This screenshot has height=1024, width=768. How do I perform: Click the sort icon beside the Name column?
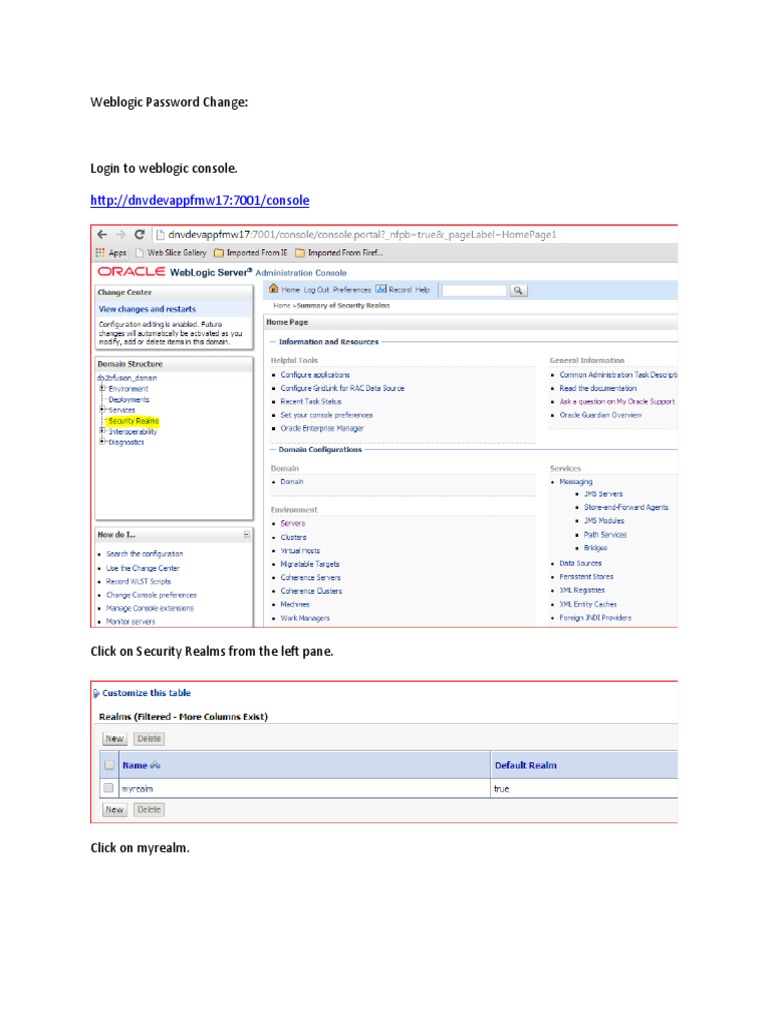[x=155, y=765]
